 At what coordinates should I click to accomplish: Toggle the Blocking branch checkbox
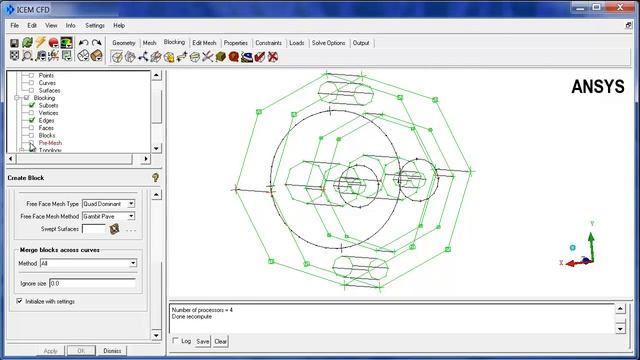tap(27, 98)
